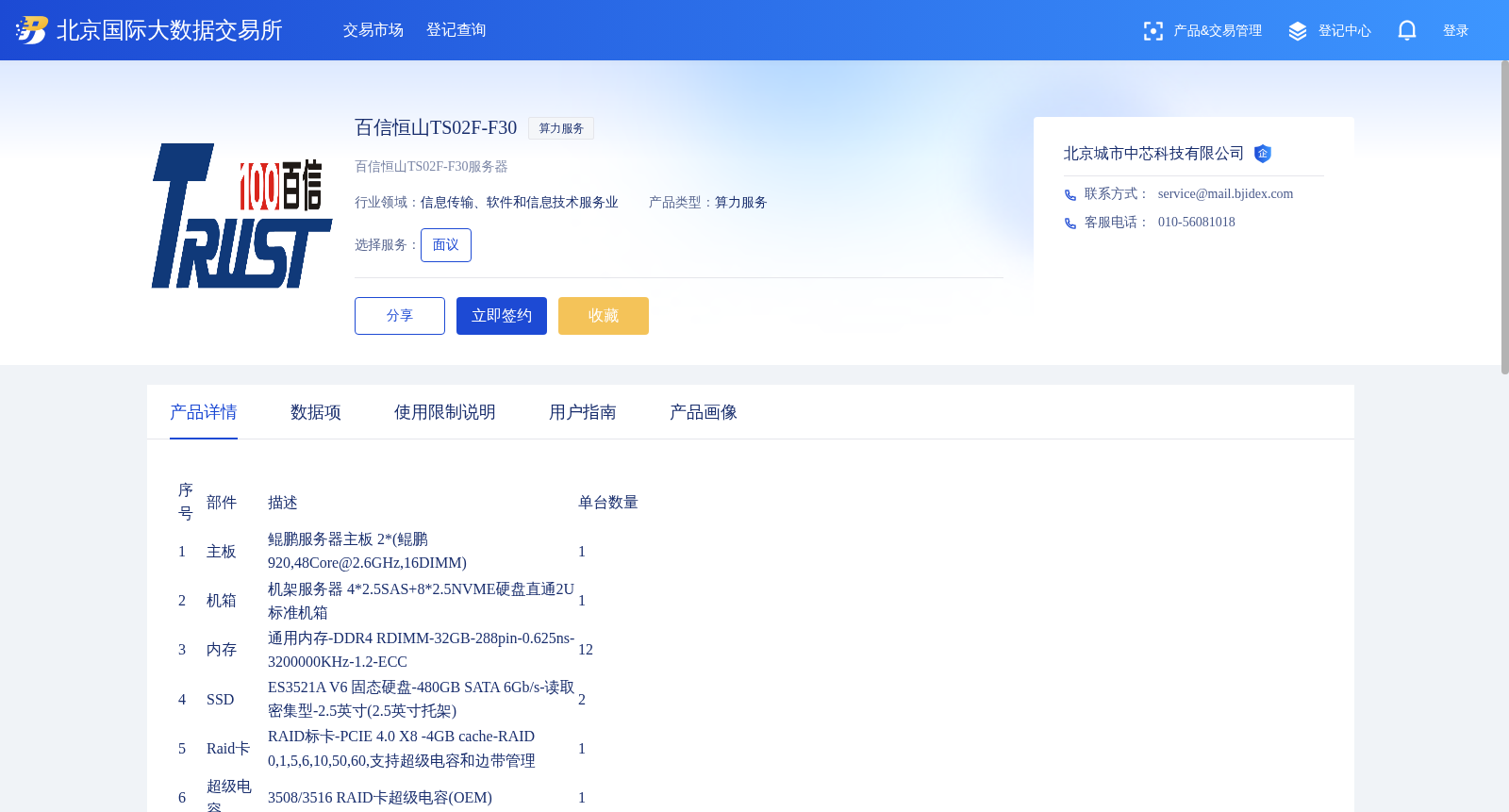The image size is (1509, 812).
Task: Click the page vertical scrollbar thumb
Action: [1505, 217]
